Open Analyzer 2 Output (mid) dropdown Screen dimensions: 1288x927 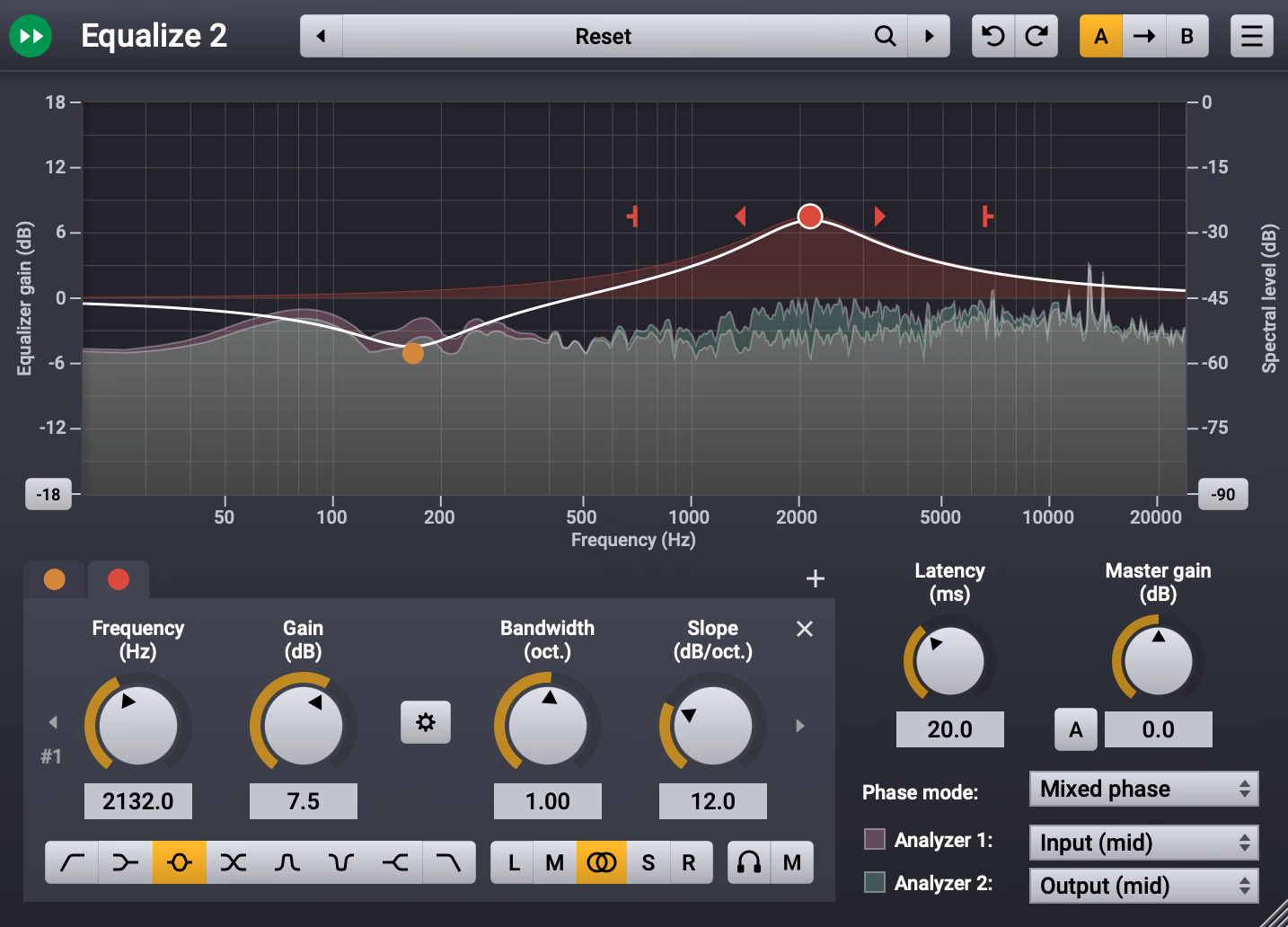(x=1144, y=886)
